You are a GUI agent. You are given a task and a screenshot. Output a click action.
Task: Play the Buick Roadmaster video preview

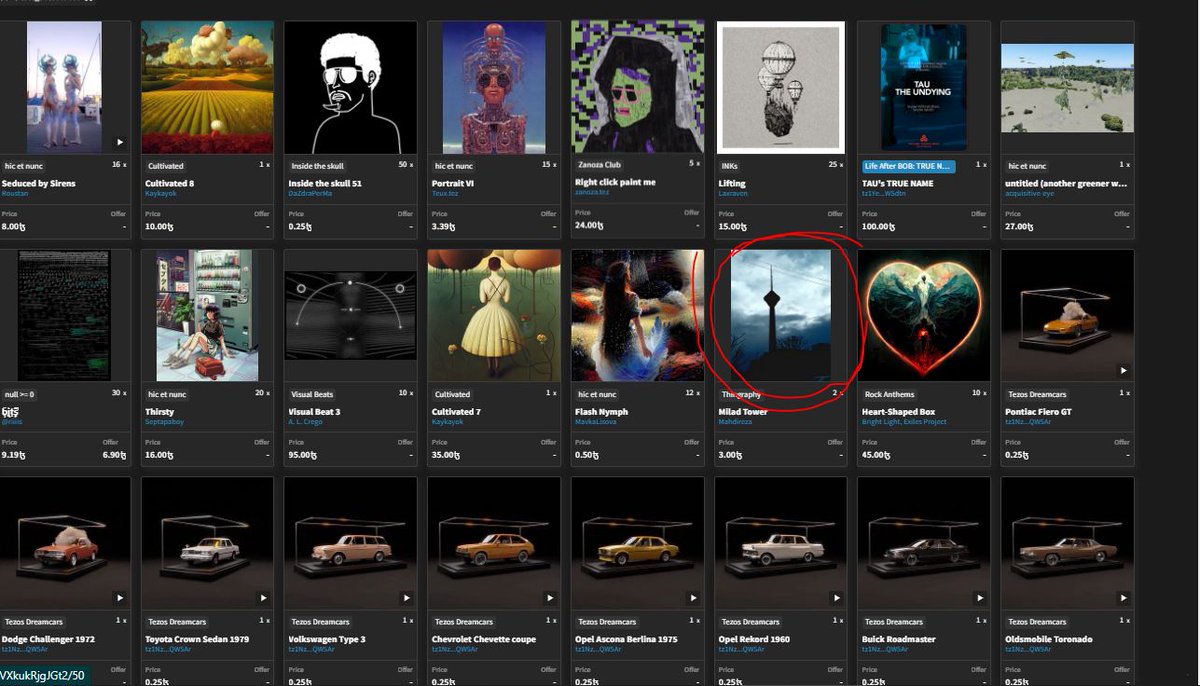[978, 598]
